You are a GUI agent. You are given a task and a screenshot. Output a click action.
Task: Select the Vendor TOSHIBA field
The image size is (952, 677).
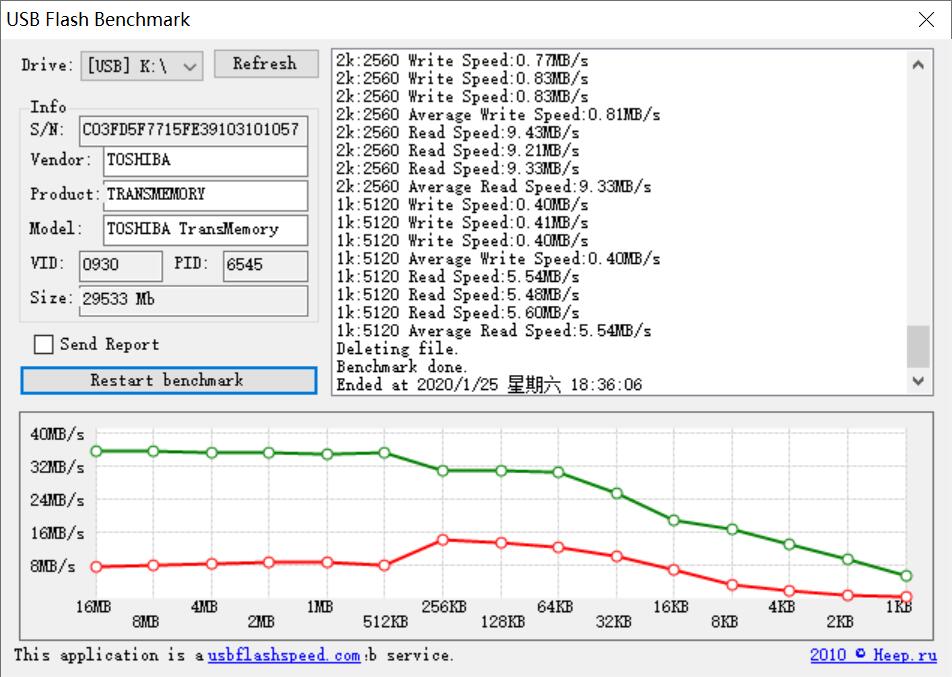[205, 160]
